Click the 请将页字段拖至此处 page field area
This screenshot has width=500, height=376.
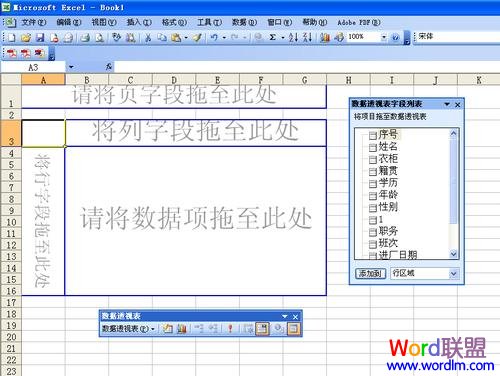coord(174,96)
